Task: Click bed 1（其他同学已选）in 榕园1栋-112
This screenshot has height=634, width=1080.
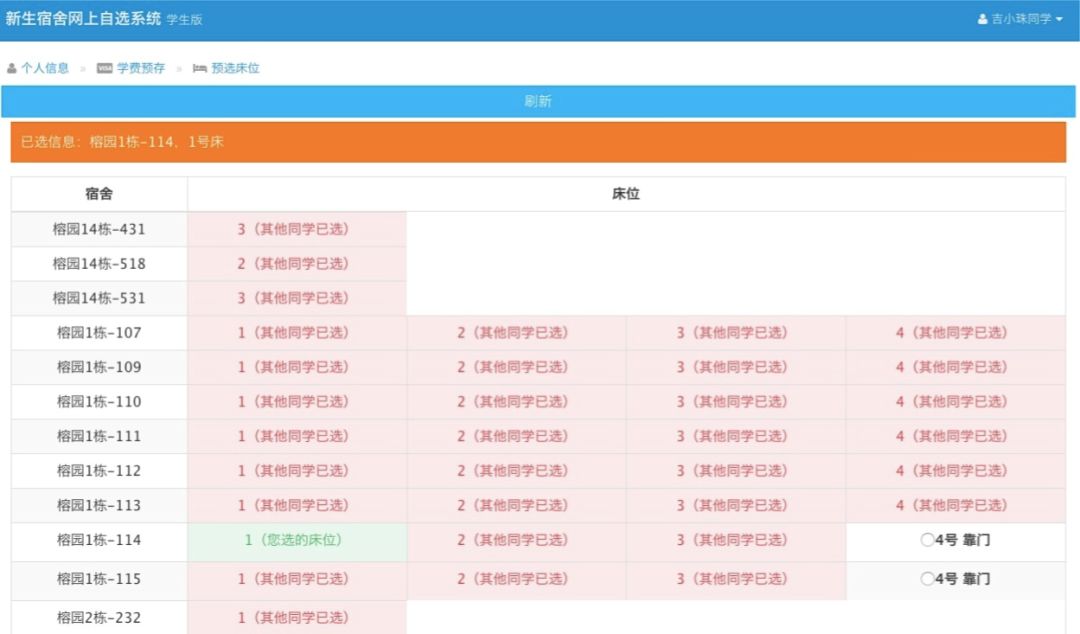Action: [x=297, y=471]
